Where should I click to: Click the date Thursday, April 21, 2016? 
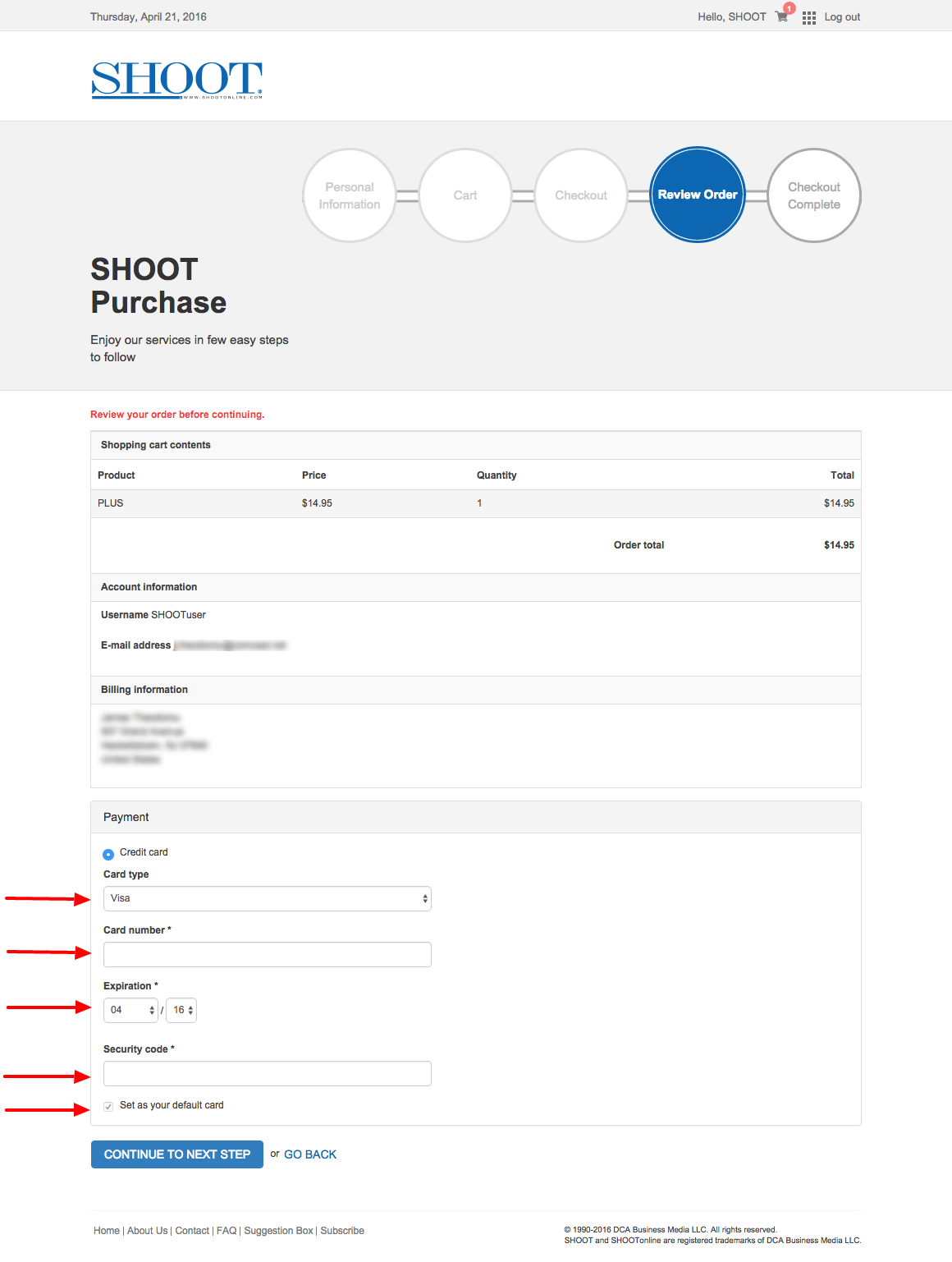click(149, 17)
